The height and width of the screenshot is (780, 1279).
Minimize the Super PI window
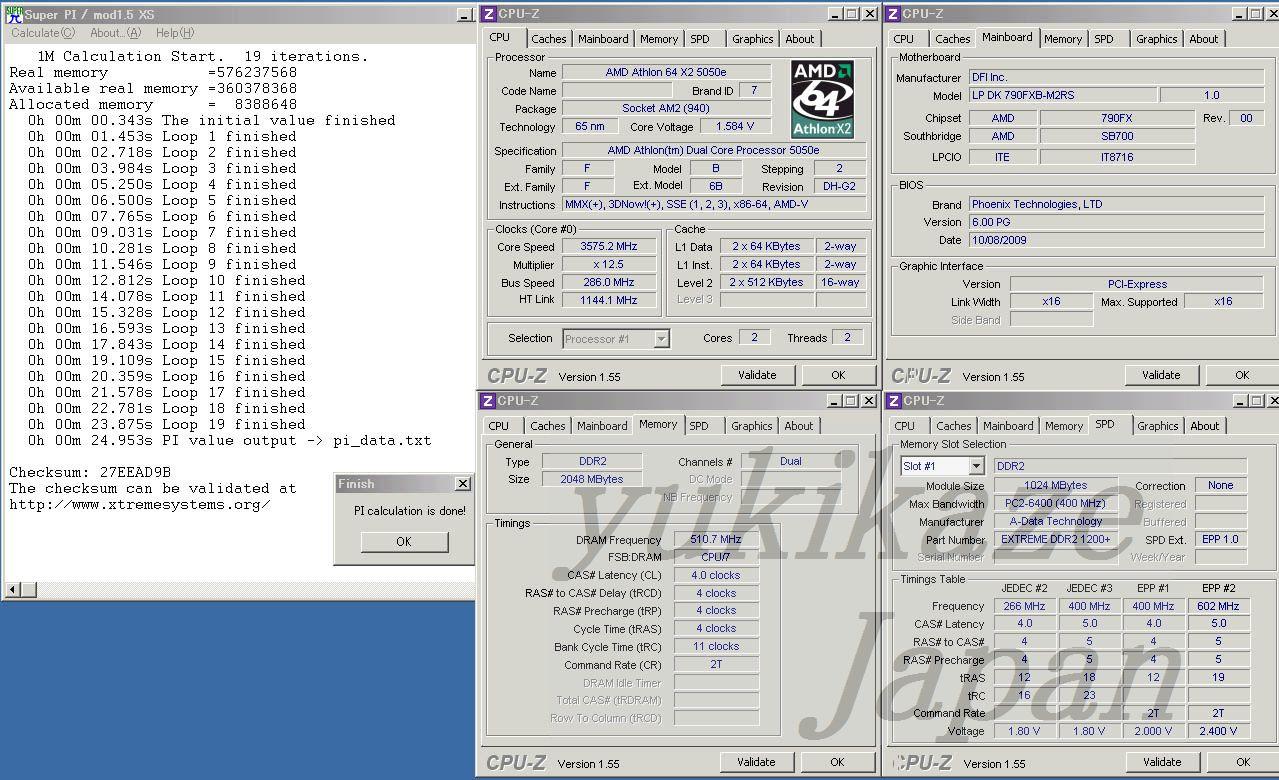point(465,15)
